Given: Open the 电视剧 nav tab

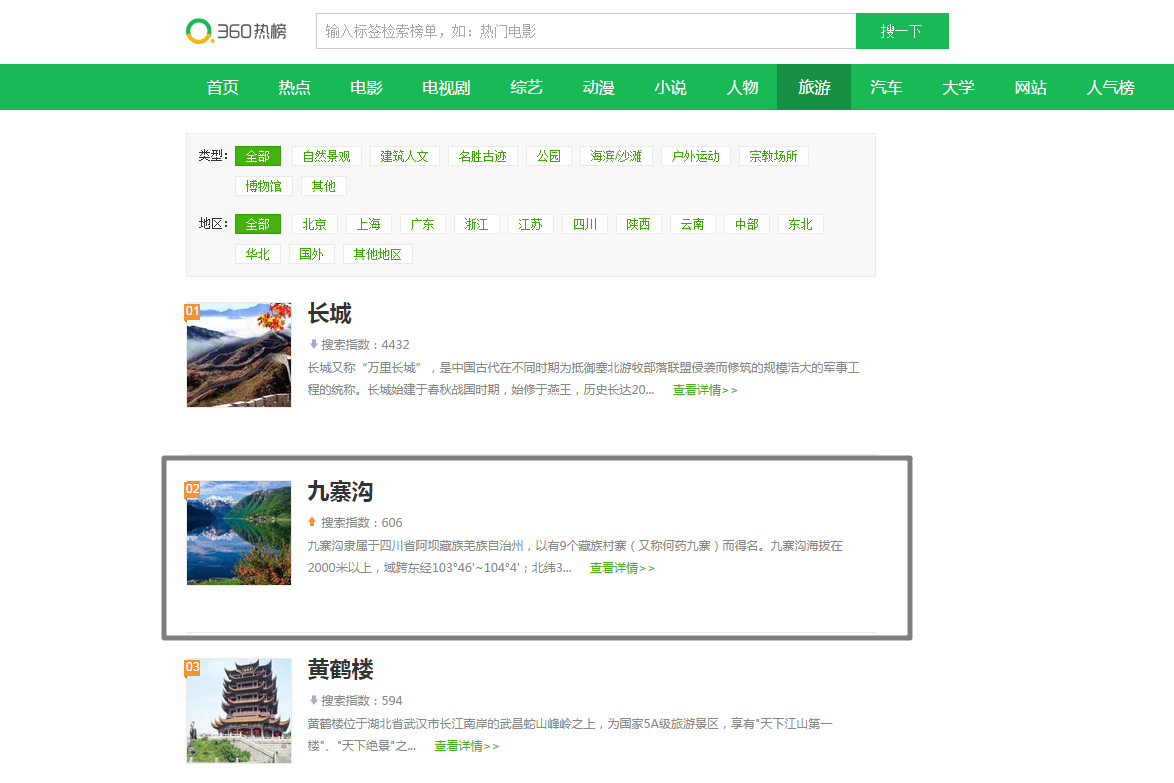Looking at the screenshot, I should 445,88.
